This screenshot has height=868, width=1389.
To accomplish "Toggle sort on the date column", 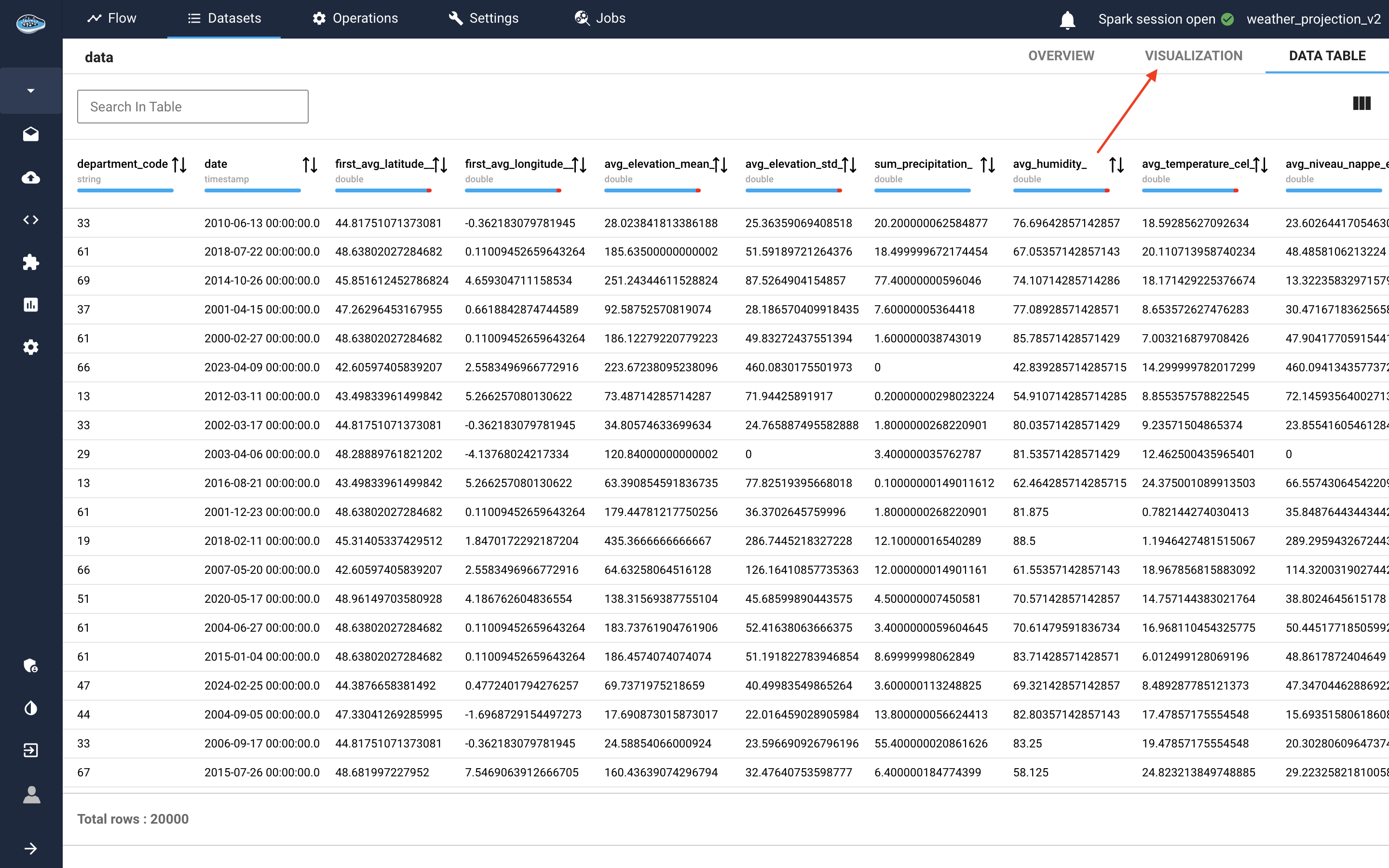I will pyautogui.click(x=310, y=165).
